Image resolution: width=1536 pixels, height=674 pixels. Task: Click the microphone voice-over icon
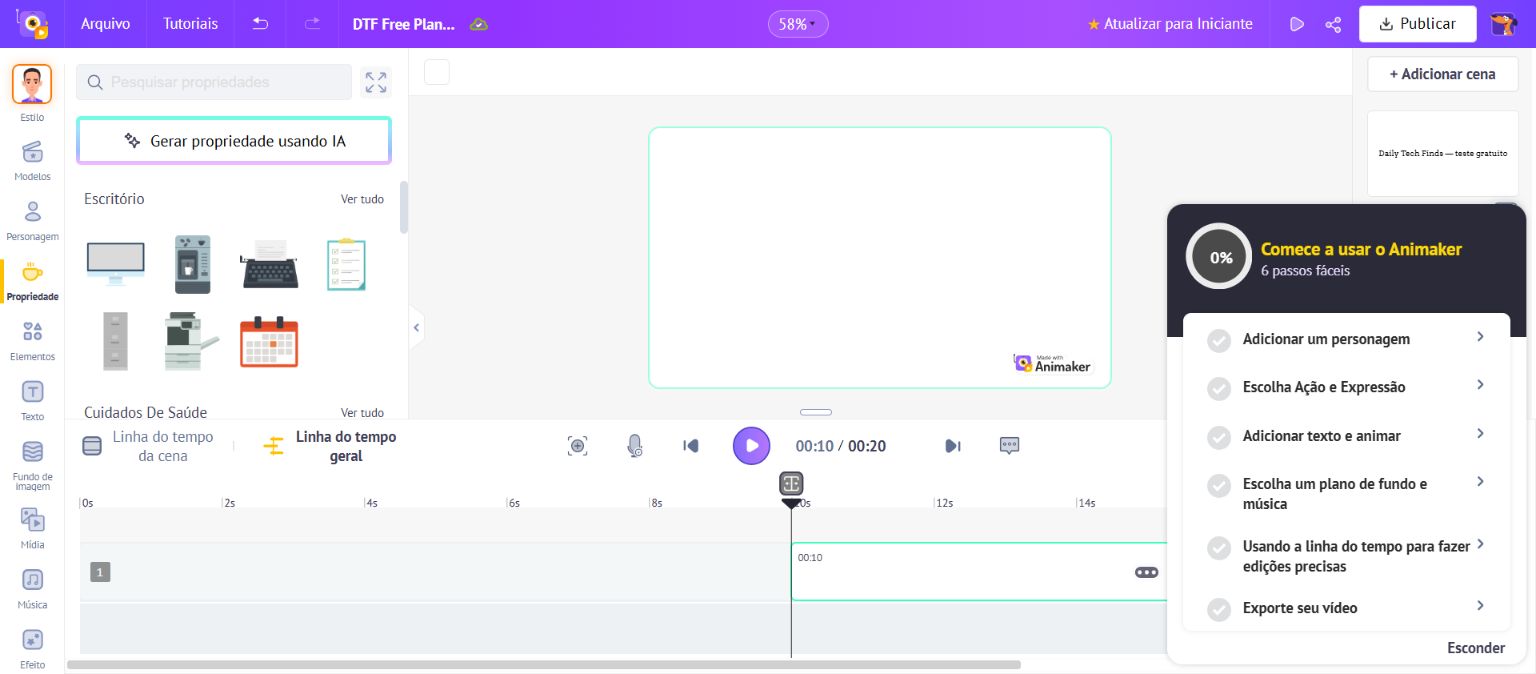pyautogui.click(x=634, y=446)
